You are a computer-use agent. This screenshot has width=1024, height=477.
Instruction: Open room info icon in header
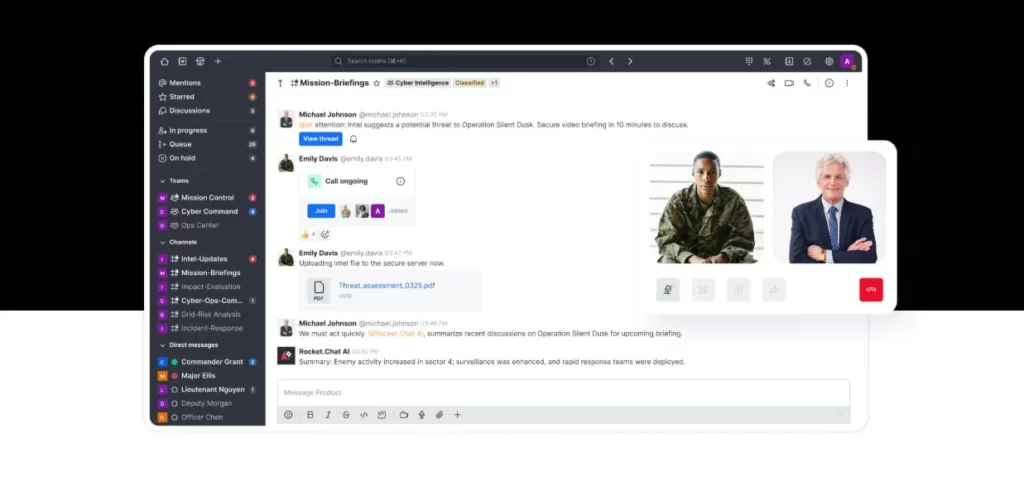click(x=829, y=83)
